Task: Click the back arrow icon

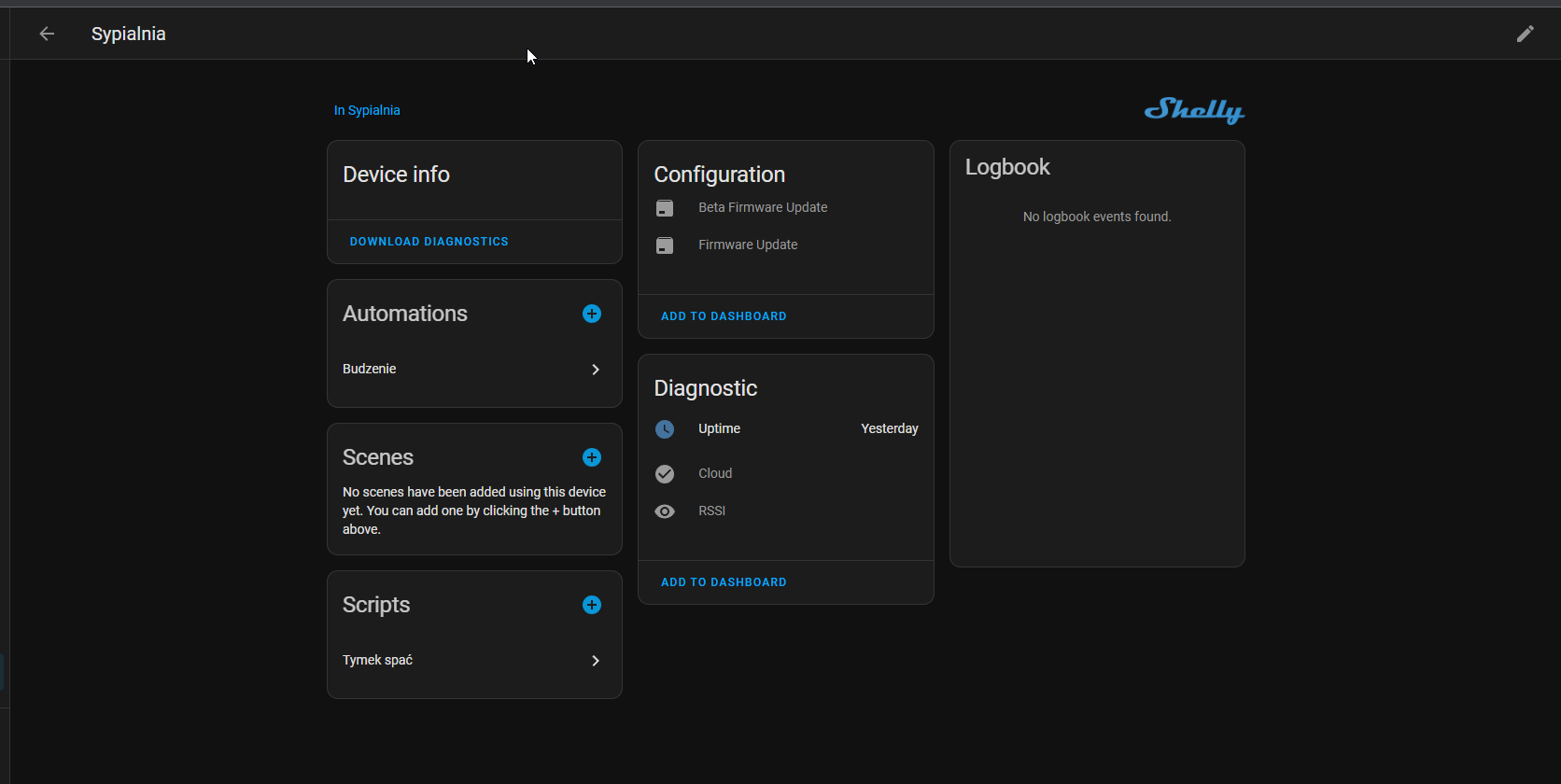Action: [47, 34]
